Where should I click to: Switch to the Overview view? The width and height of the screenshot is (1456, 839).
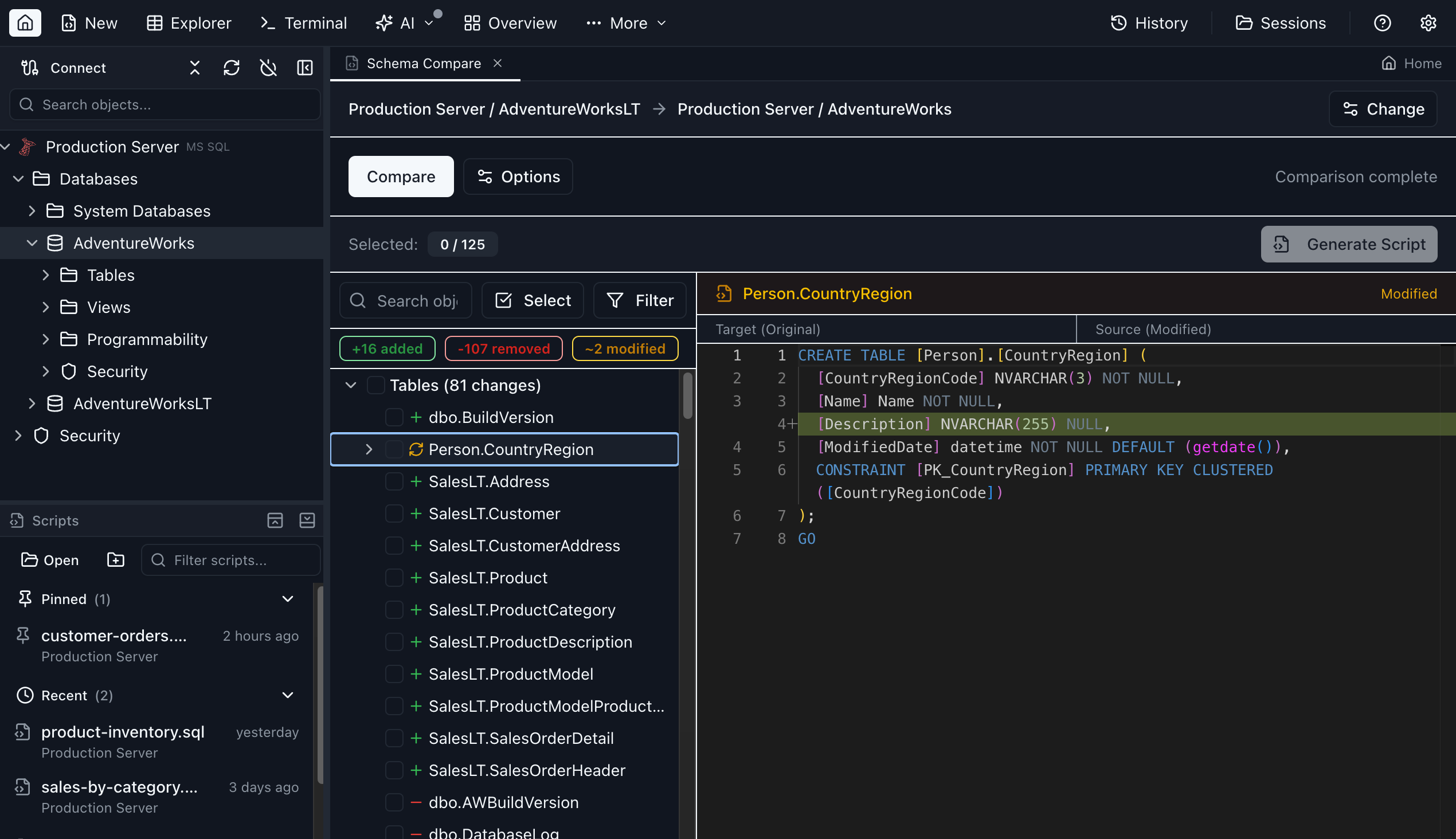coord(510,22)
